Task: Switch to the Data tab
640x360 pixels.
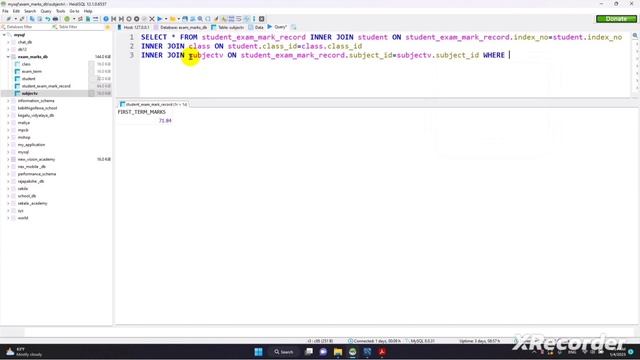Action: (256, 27)
